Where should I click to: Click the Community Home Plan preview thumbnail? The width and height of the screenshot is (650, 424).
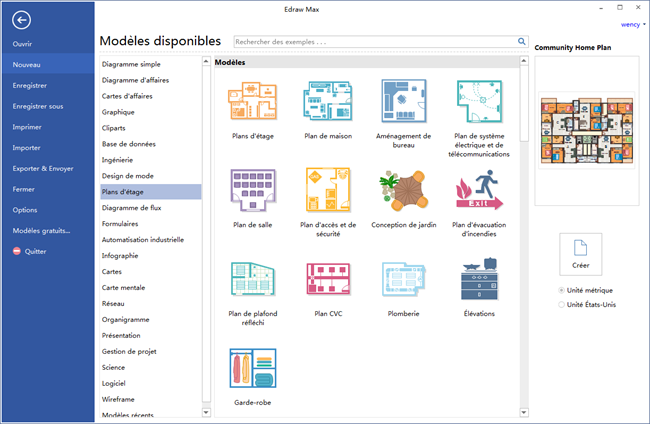[587, 130]
